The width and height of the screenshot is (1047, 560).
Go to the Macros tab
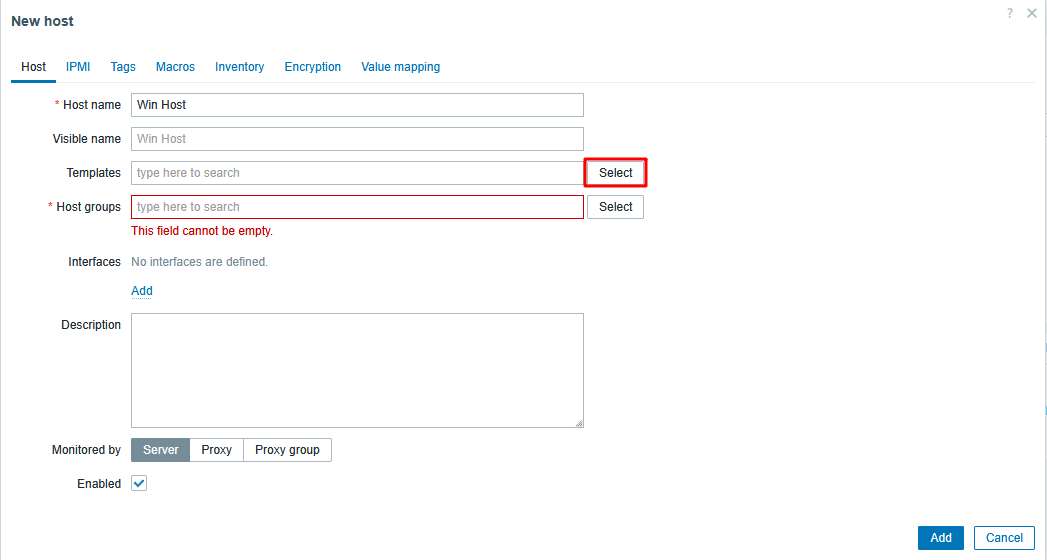175,67
